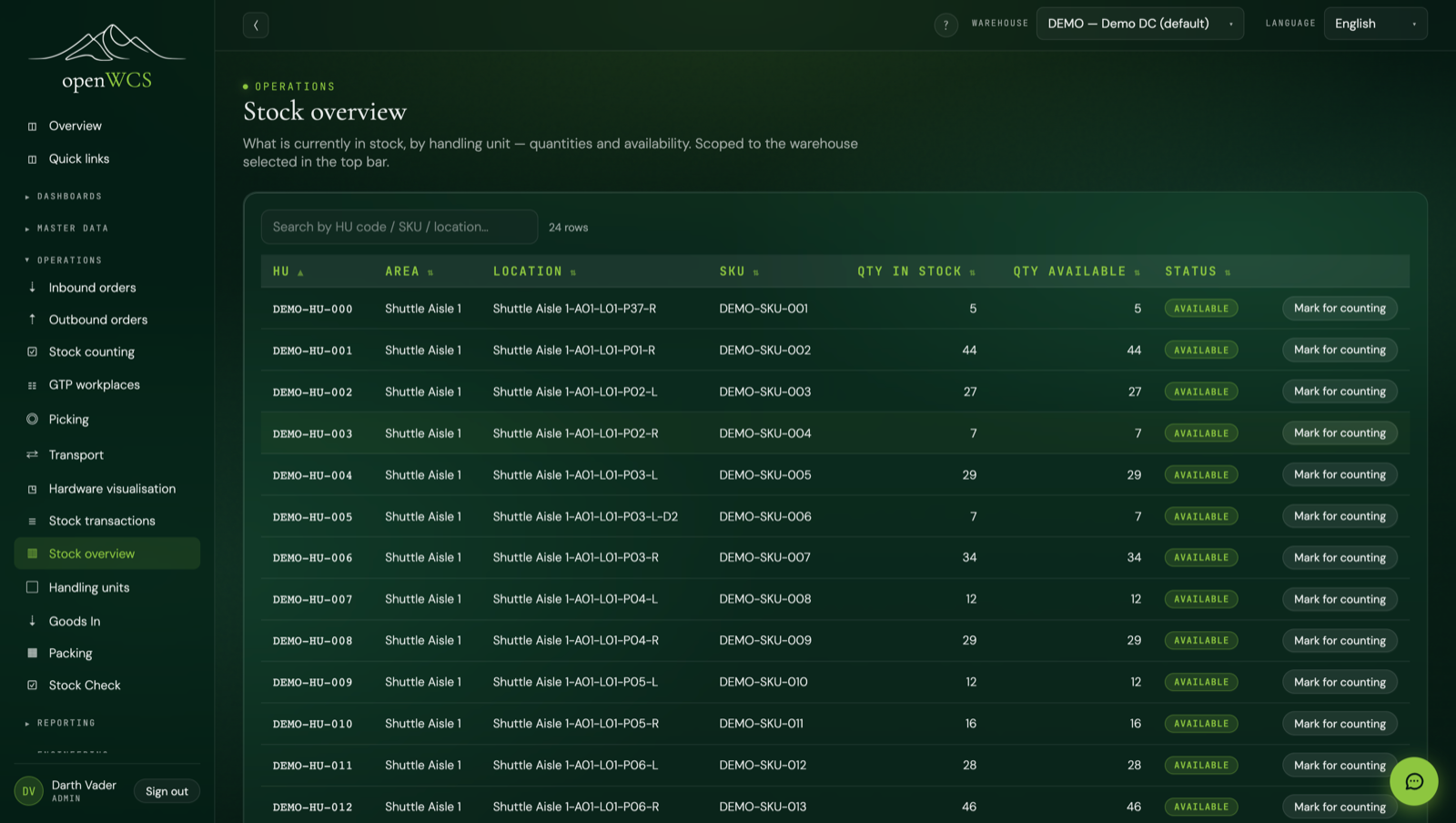Open the chat support bubble
The image size is (1456, 823).
click(x=1413, y=781)
